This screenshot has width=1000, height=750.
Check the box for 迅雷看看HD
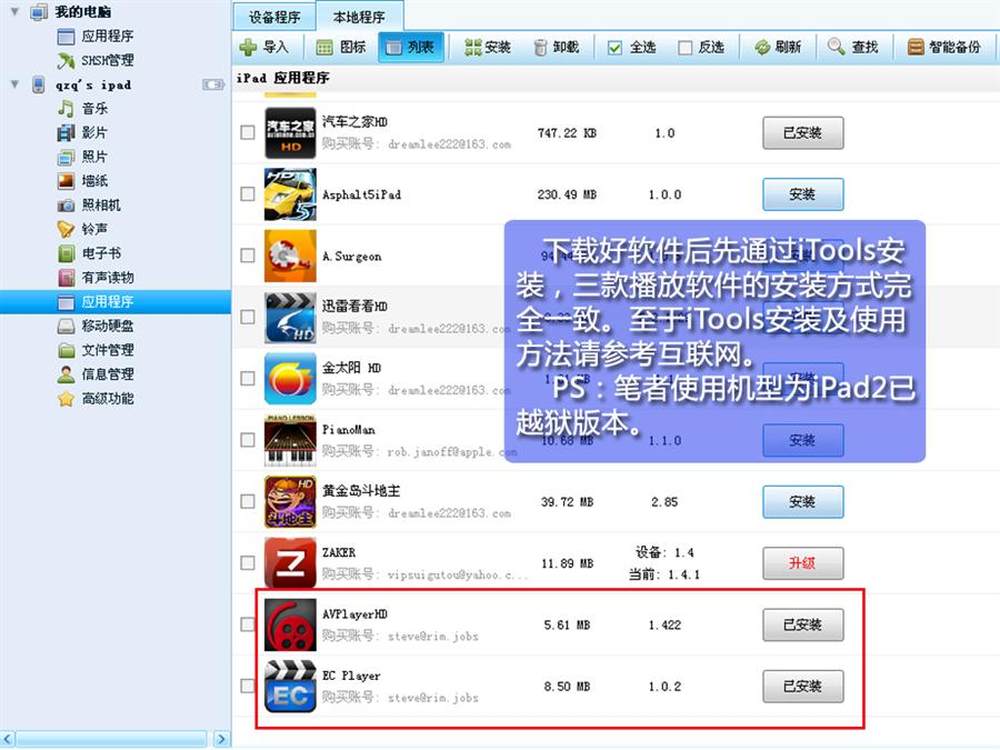247,317
